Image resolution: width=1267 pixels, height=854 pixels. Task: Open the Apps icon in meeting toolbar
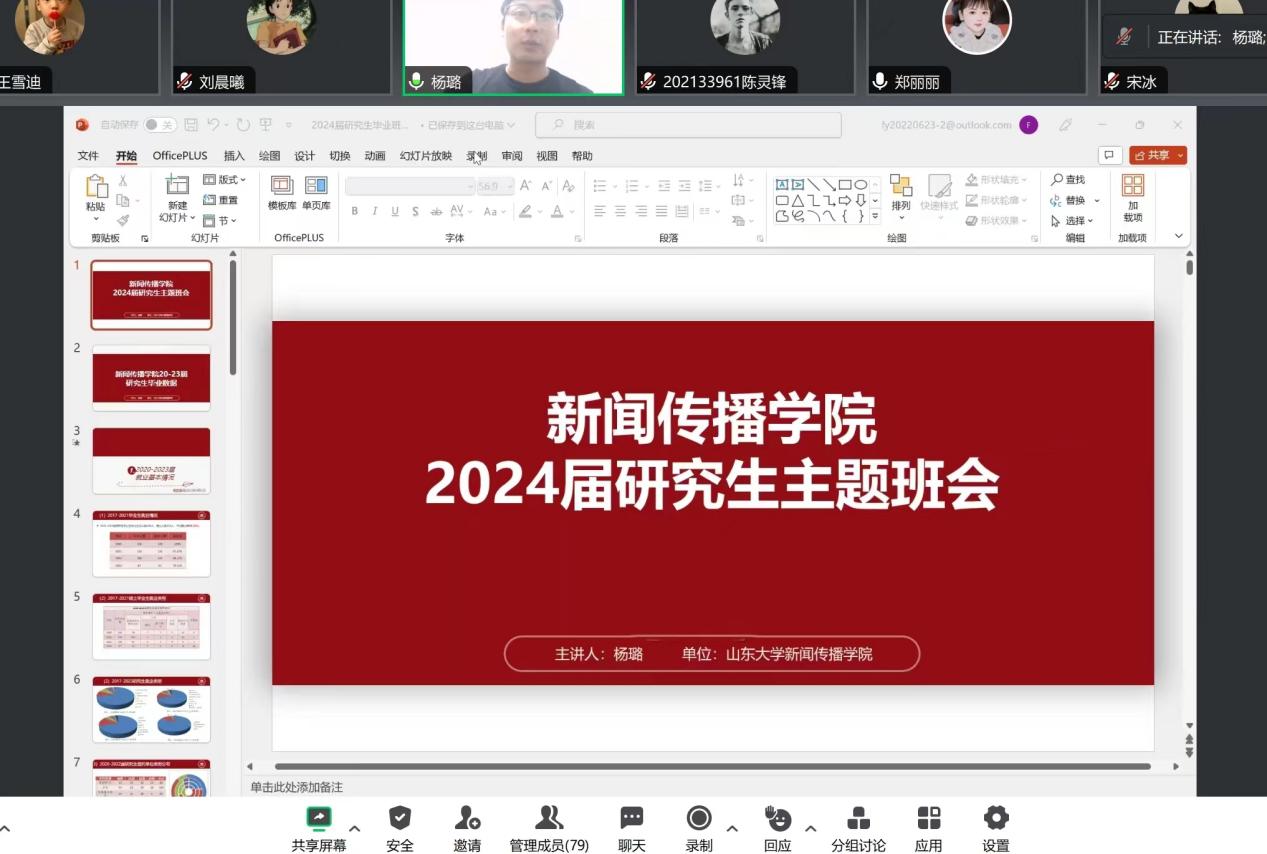(x=928, y=819)
